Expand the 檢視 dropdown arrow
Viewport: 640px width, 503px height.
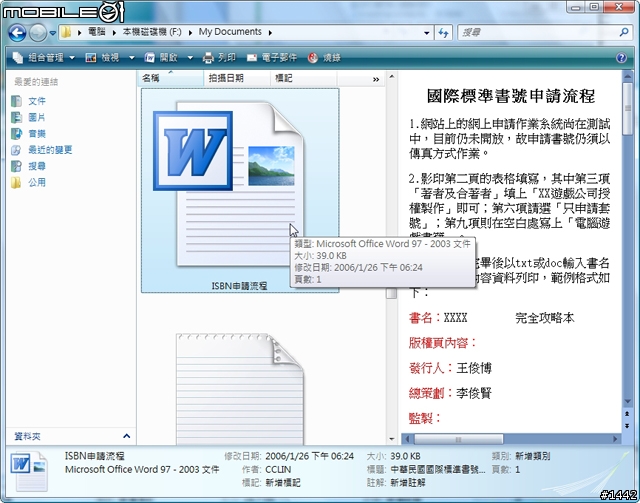(x=131, y=58)
